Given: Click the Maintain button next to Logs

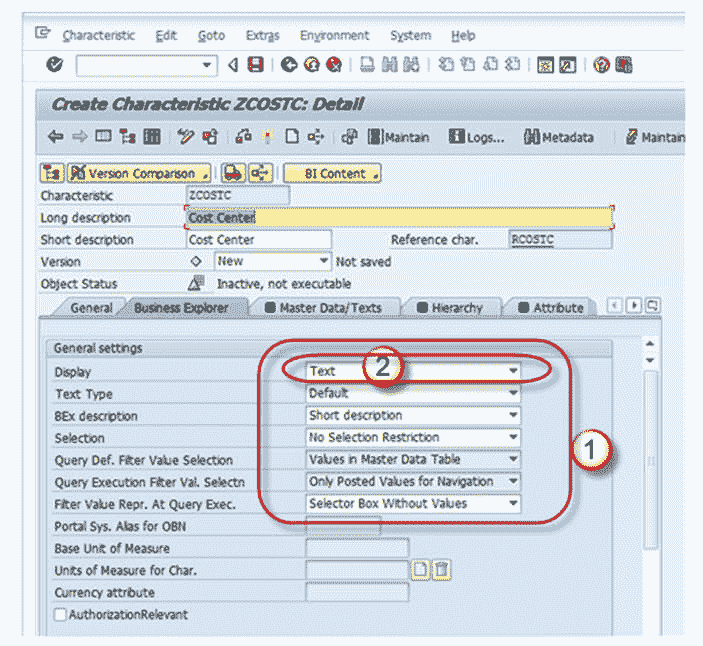Looking at the screenshot, I should pos(398,137).
